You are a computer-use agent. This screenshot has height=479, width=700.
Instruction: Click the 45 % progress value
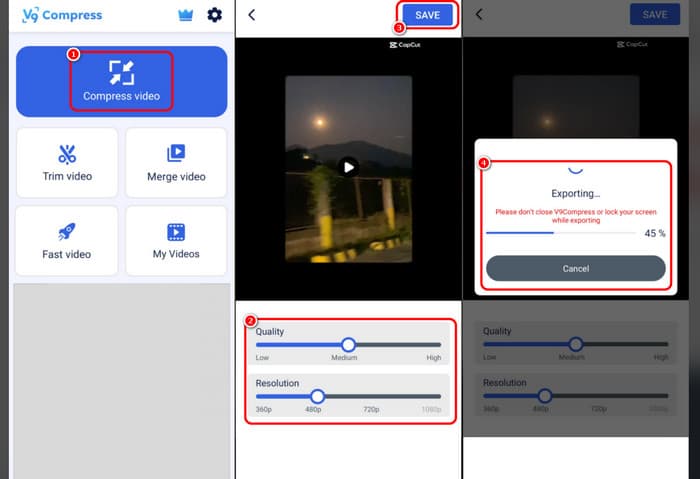pyautogui.click(x=654, y=233)
